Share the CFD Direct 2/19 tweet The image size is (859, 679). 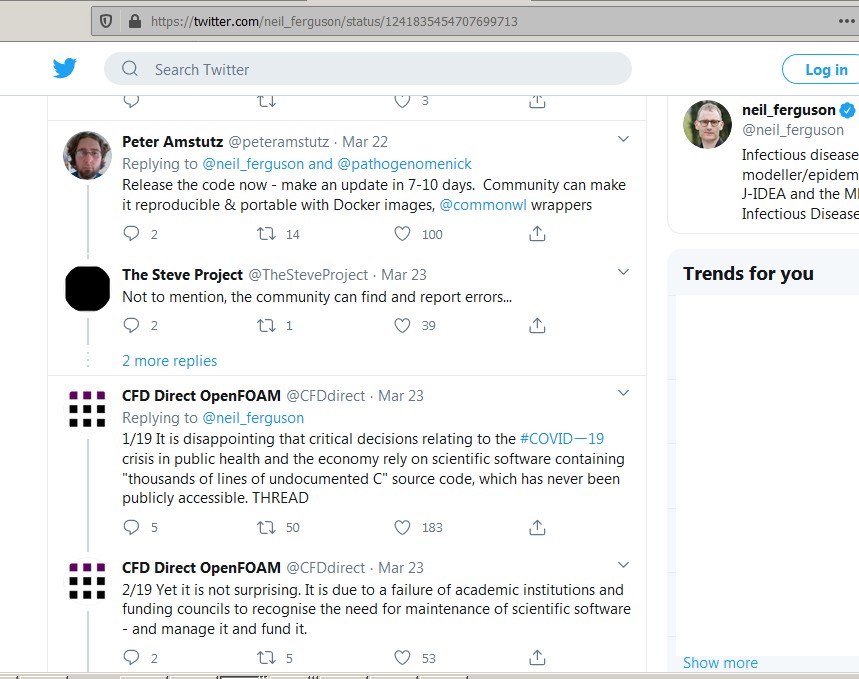point(537,657)
